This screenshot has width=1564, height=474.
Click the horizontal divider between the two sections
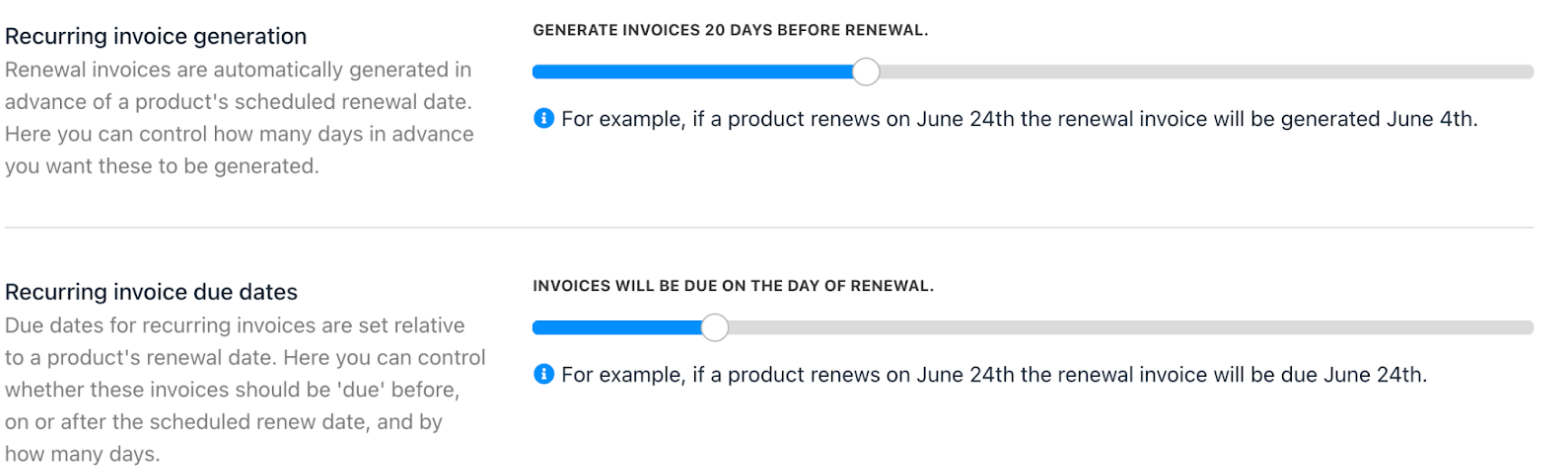(x=769, y=227)
